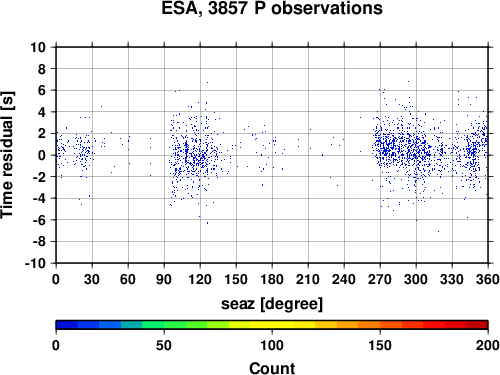Click the x-axis tick label '90'

(164, 279)
